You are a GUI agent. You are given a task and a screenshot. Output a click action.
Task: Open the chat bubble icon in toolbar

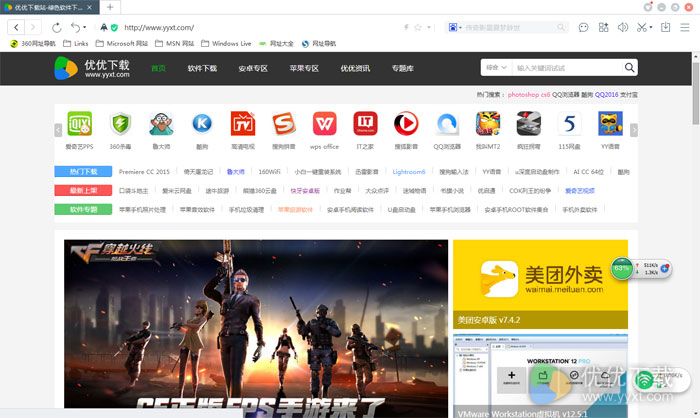[583, 28]
